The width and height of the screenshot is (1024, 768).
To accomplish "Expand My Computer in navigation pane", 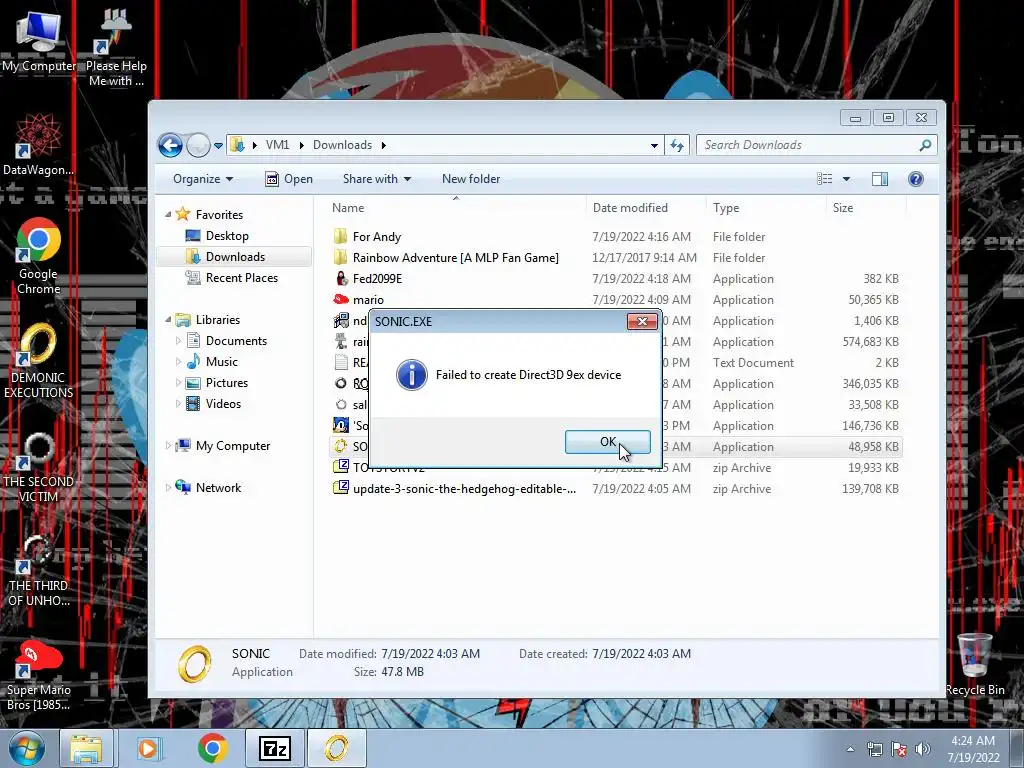I will (x=168, y=445).
